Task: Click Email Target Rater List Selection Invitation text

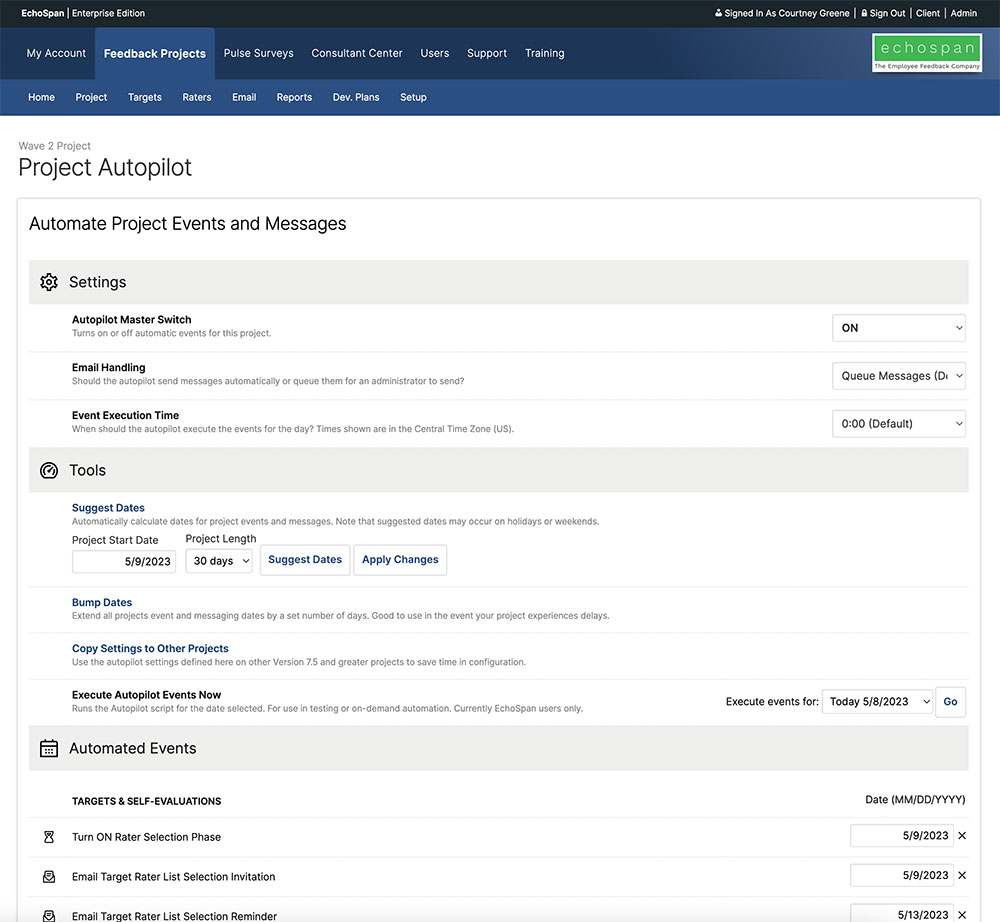Action: (x=173, y=877)
